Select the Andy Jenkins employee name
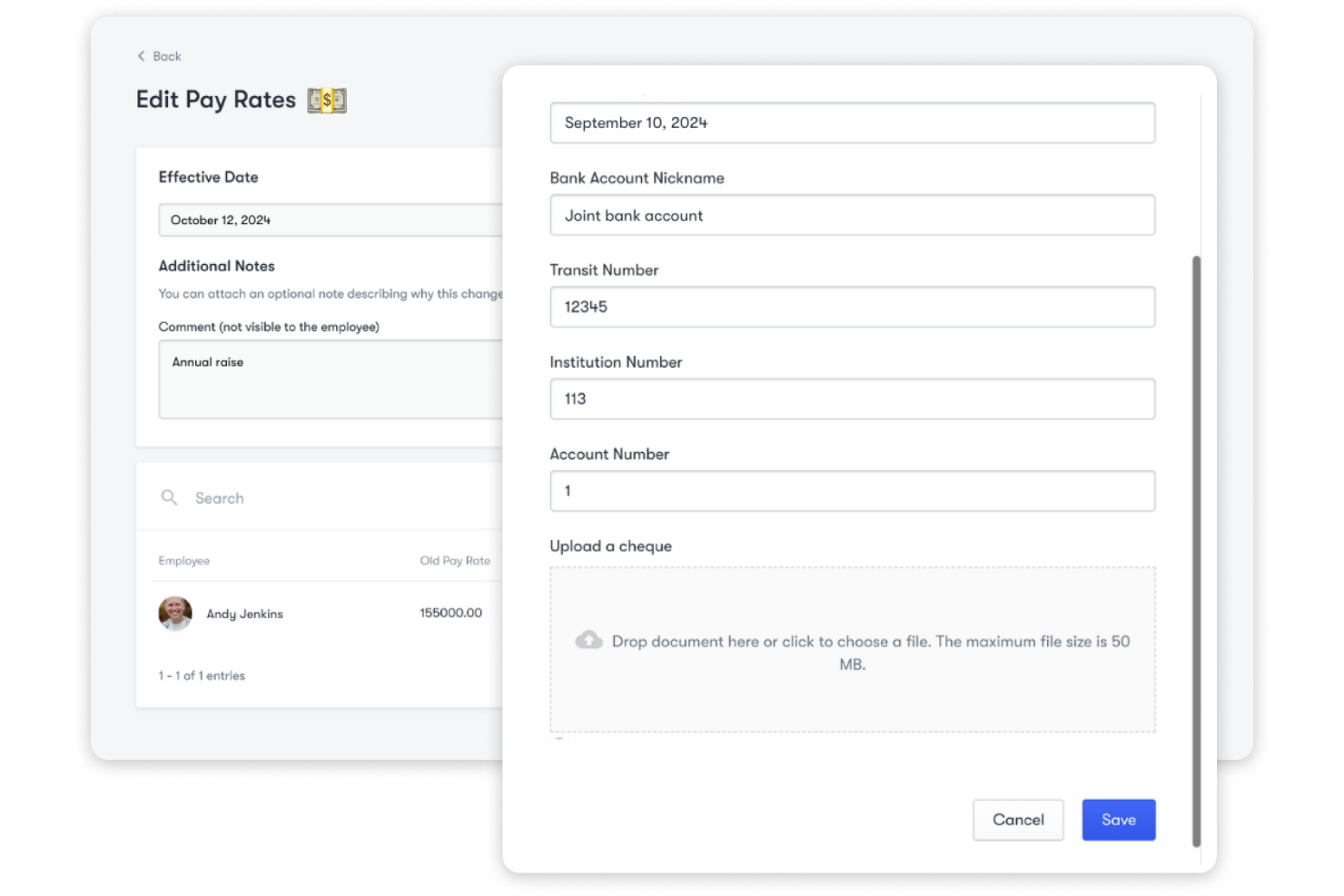1344x896 pixels. pos(244,615)
